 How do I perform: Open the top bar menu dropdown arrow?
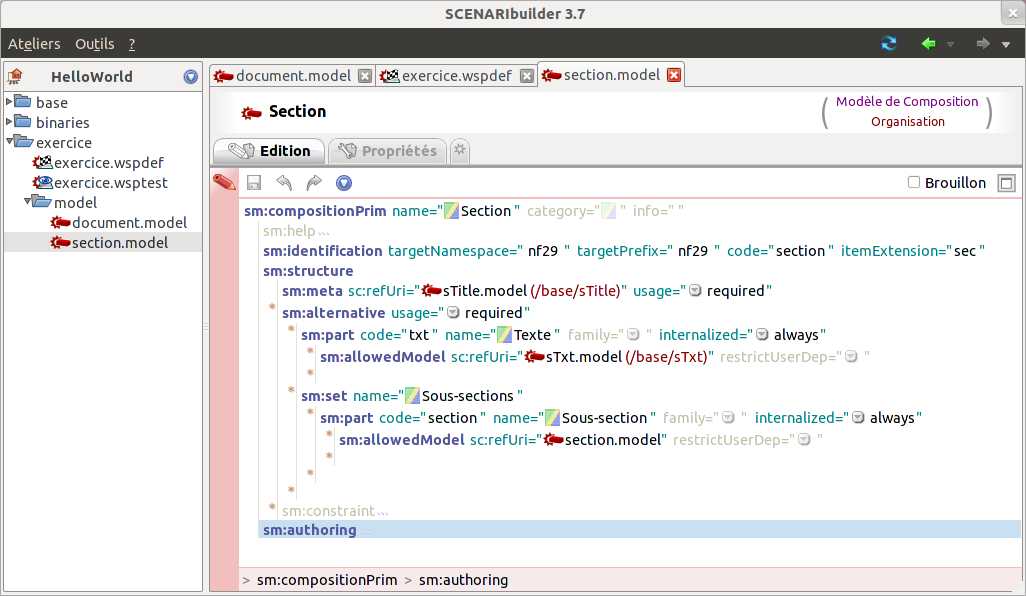click(1006, 44)
